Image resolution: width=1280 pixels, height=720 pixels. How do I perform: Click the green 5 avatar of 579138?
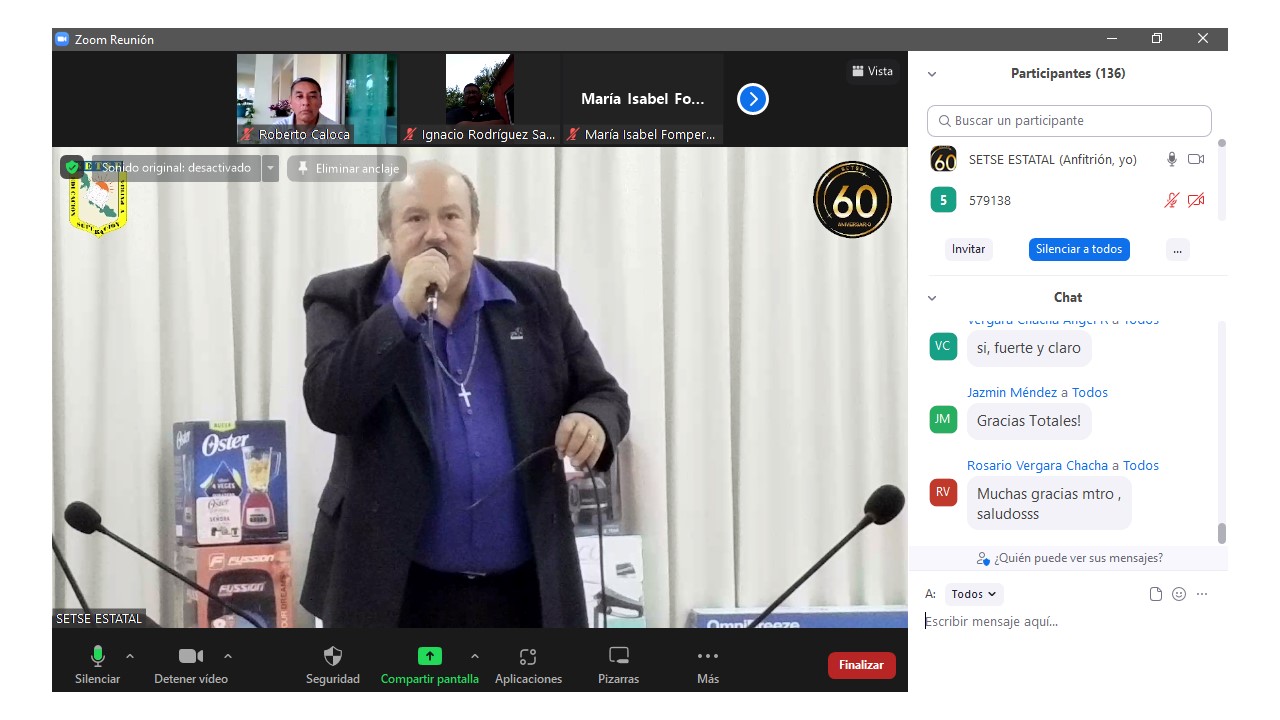(943, 200)
